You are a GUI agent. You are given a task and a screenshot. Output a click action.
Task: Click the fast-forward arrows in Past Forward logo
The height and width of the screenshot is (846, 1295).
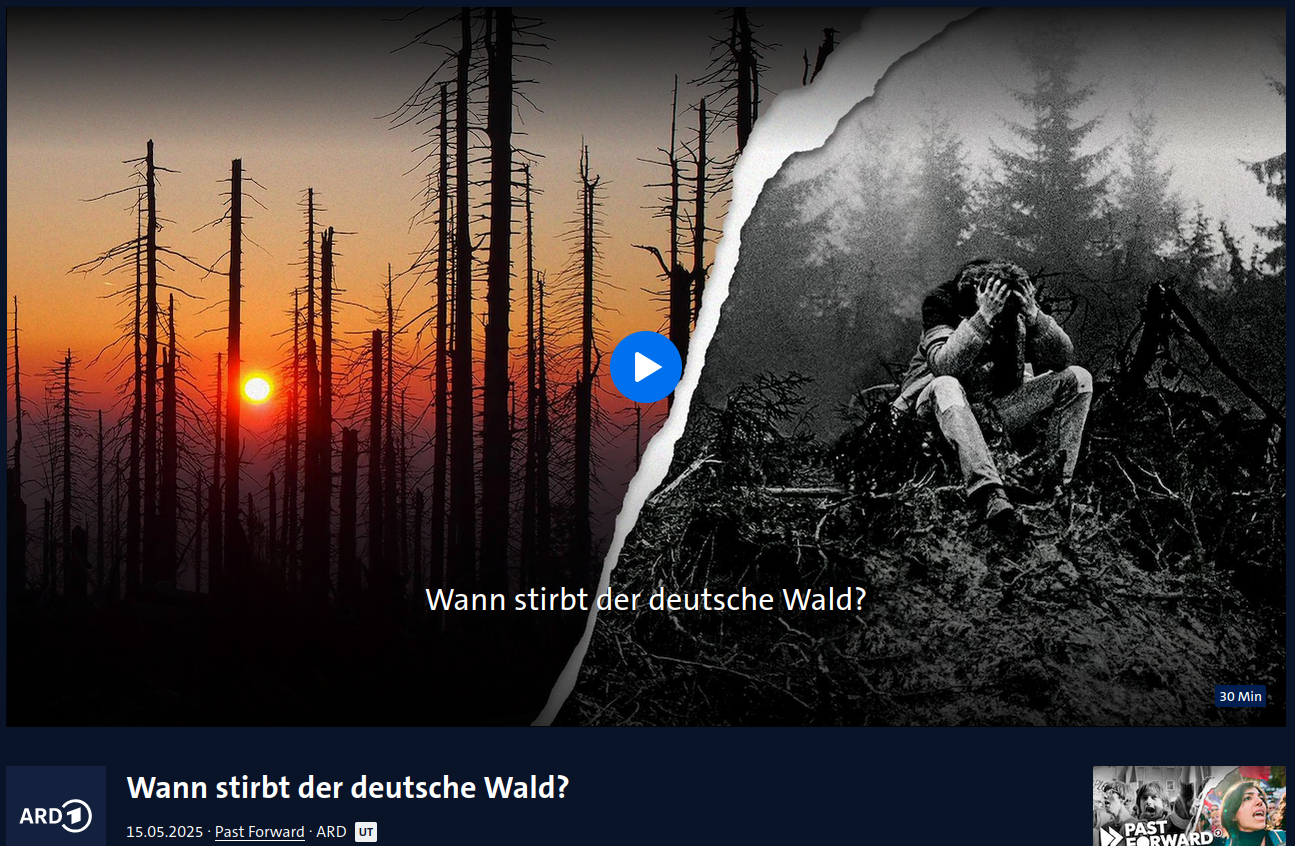click(1109, 836)
